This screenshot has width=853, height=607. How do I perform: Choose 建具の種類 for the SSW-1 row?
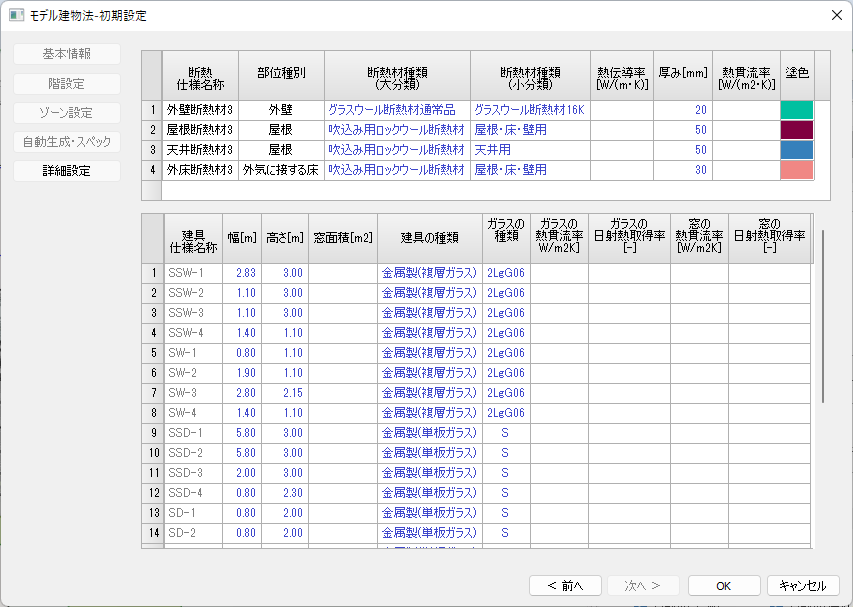[429, 272]
